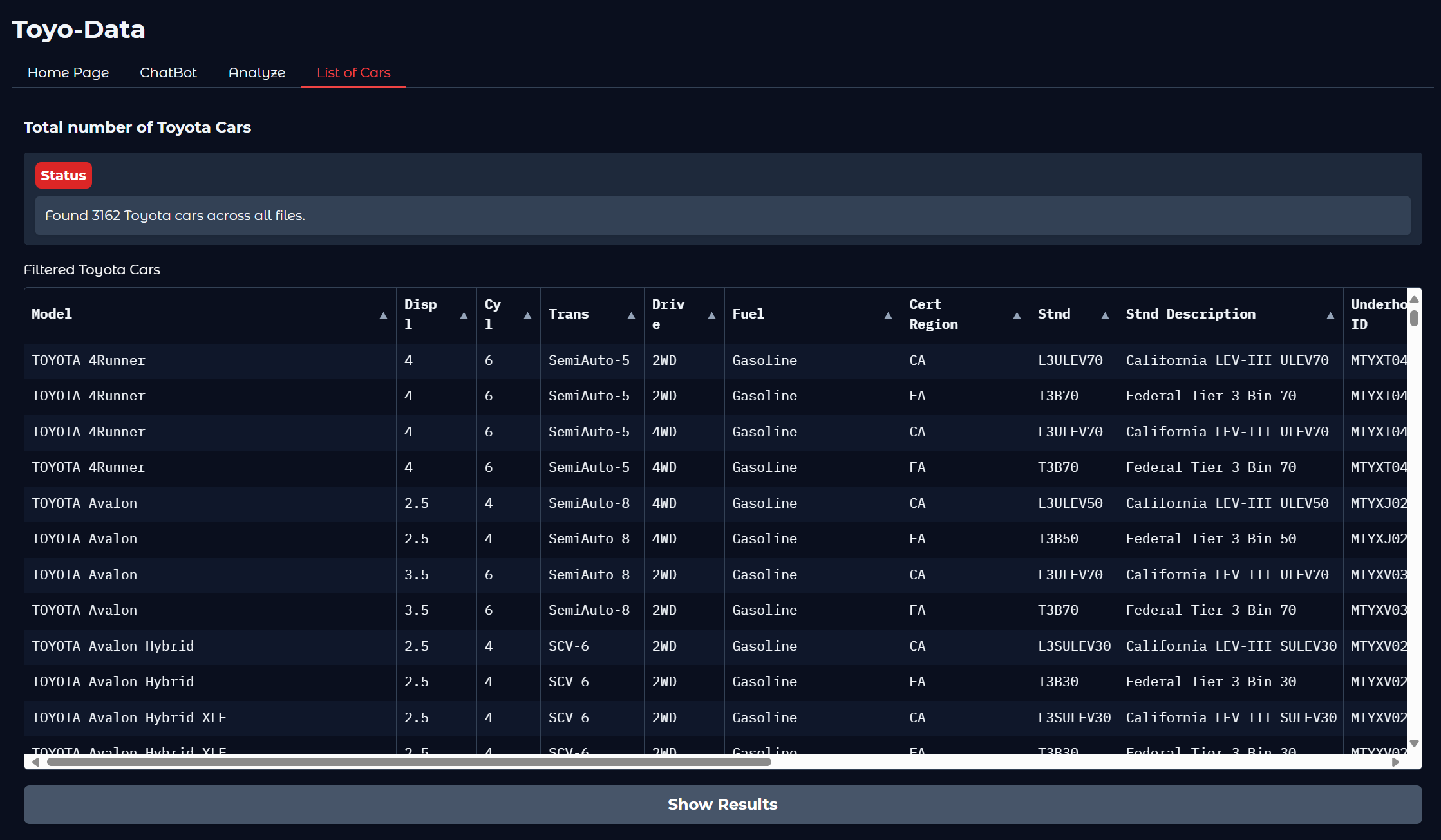The width and height of the screenshot is (1441, 840).
Task: Select TOYOTA Avalon Hybrid XLE model cell
Action: [x=129, y=718]
